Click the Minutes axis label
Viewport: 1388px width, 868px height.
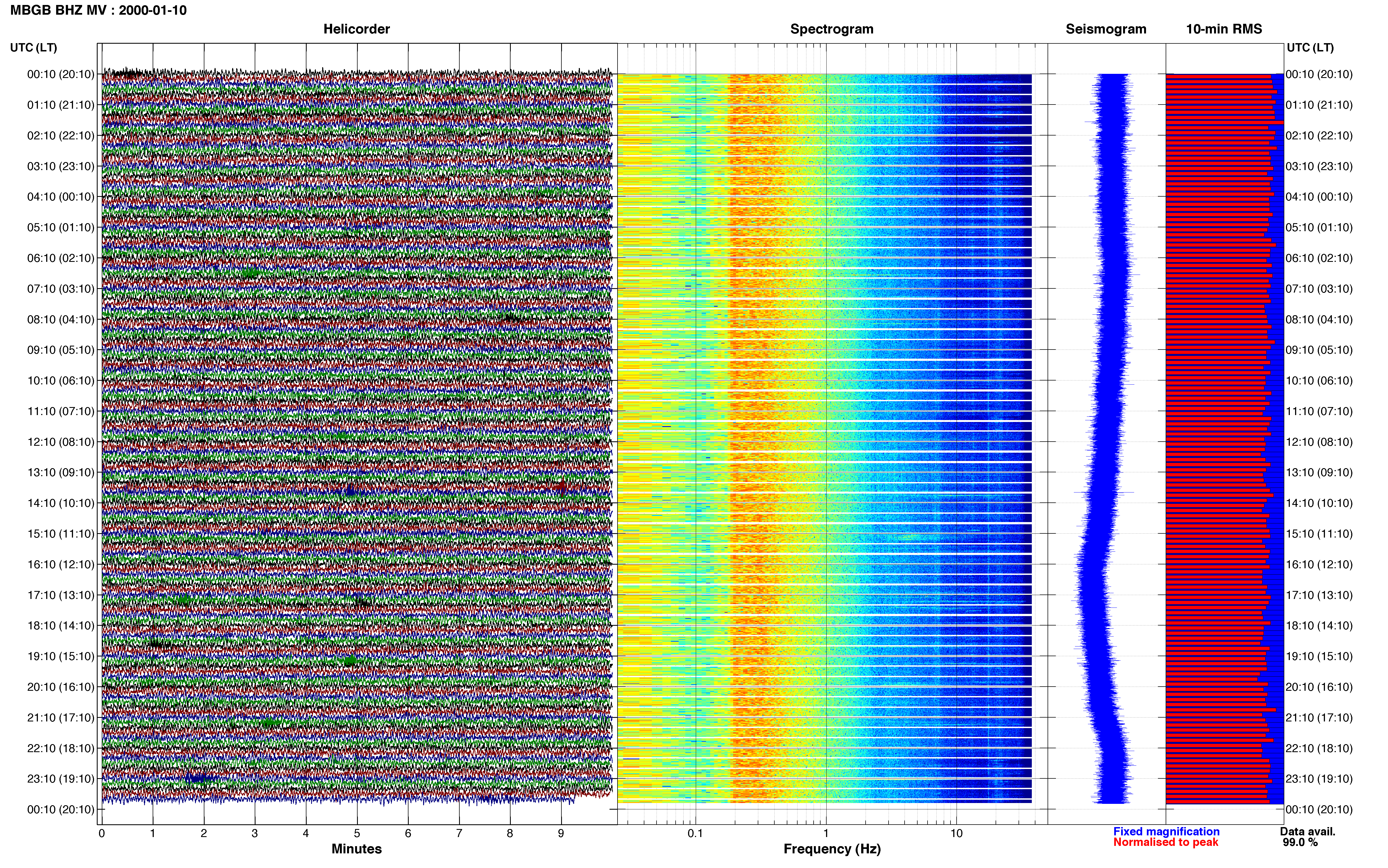click(x=356, y=849)
